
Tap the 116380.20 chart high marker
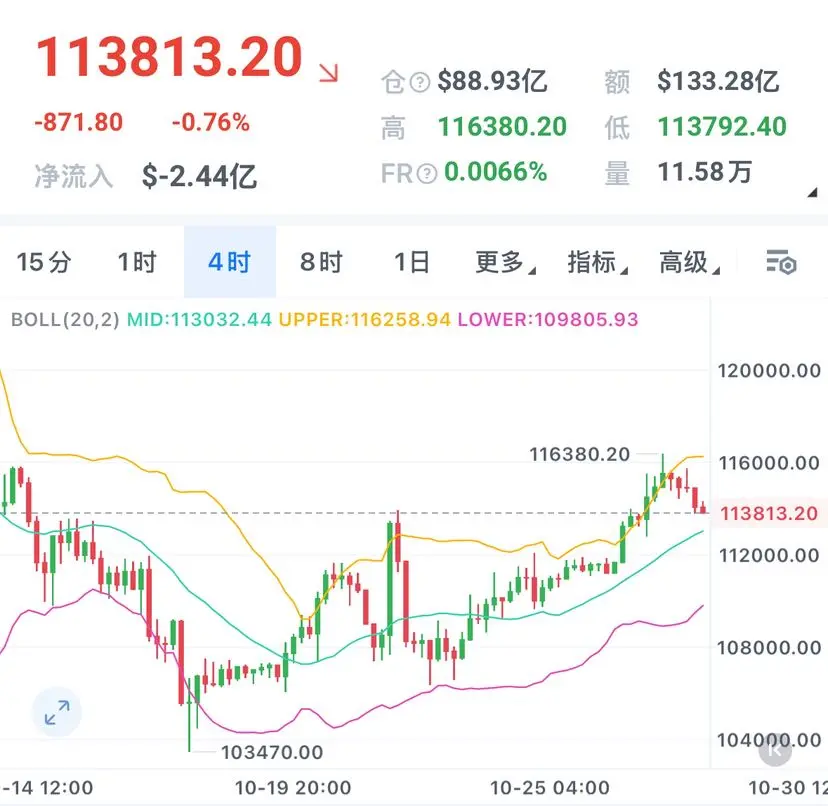579,454
